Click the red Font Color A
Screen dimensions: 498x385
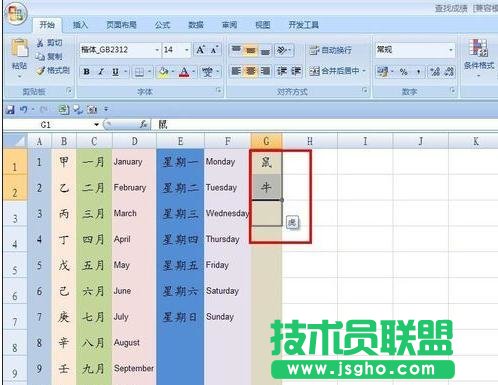coord(184,72)
